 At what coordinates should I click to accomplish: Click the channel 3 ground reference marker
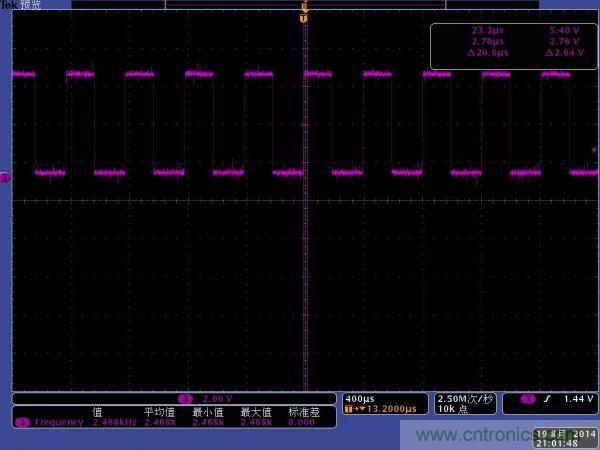tap(5, 177)
